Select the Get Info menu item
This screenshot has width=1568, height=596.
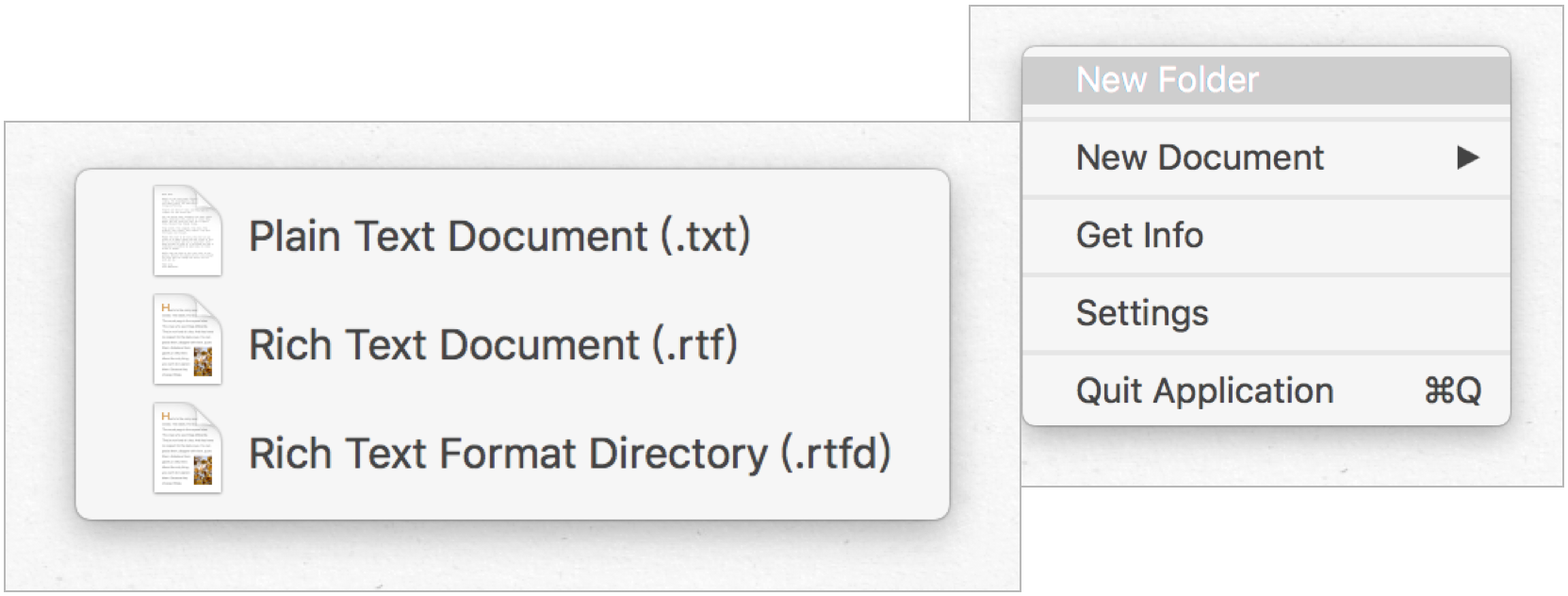click(x=1266, y=235)
